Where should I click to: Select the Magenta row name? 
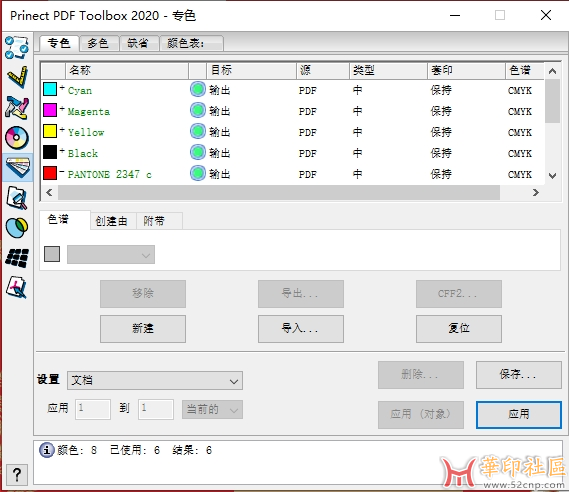click(89, 111)
